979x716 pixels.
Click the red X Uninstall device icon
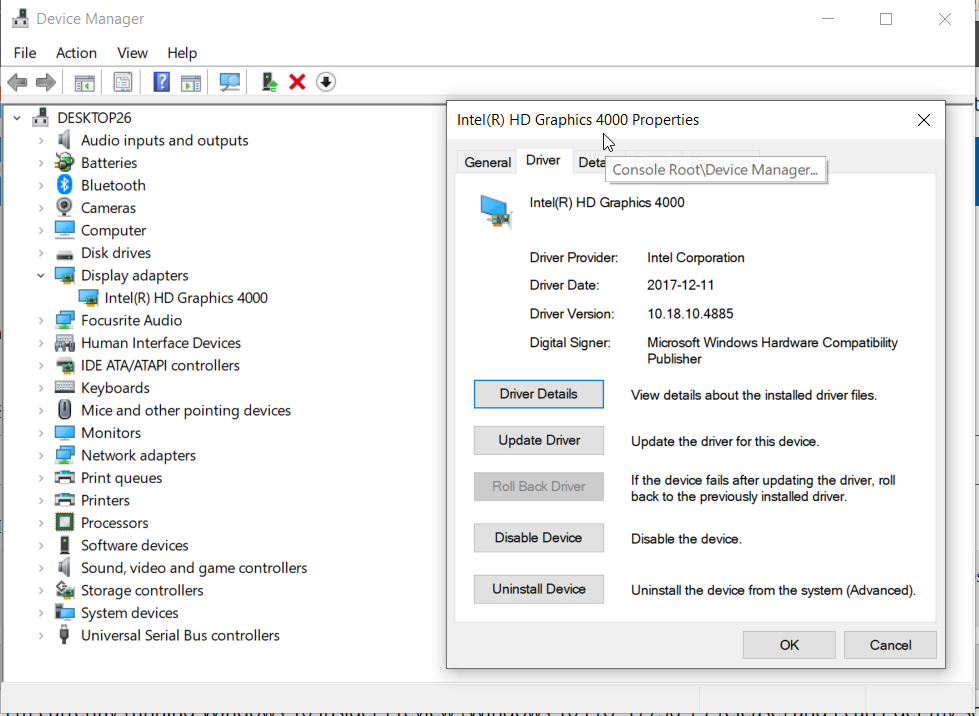(x=297, y=82)
